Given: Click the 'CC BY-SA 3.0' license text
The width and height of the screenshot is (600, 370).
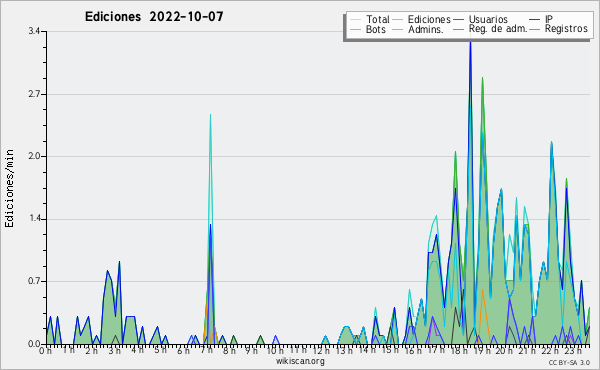Looking at the screenshot, I should point(569,362).
